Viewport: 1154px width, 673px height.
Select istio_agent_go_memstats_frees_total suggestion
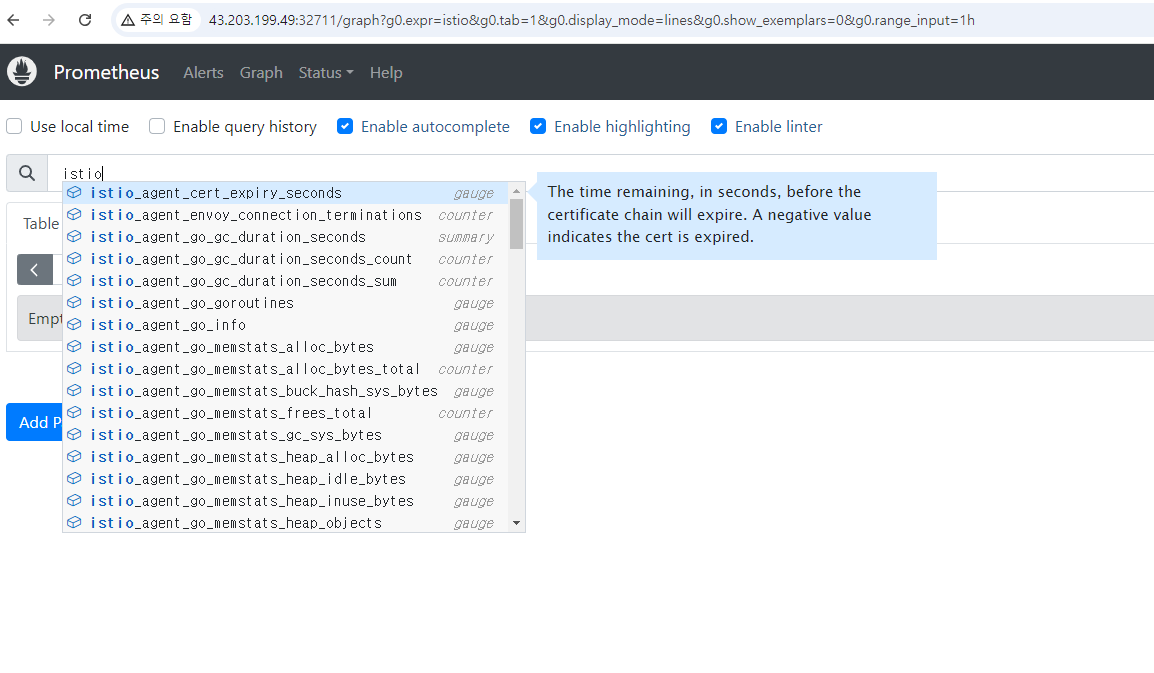pos(286,413)
